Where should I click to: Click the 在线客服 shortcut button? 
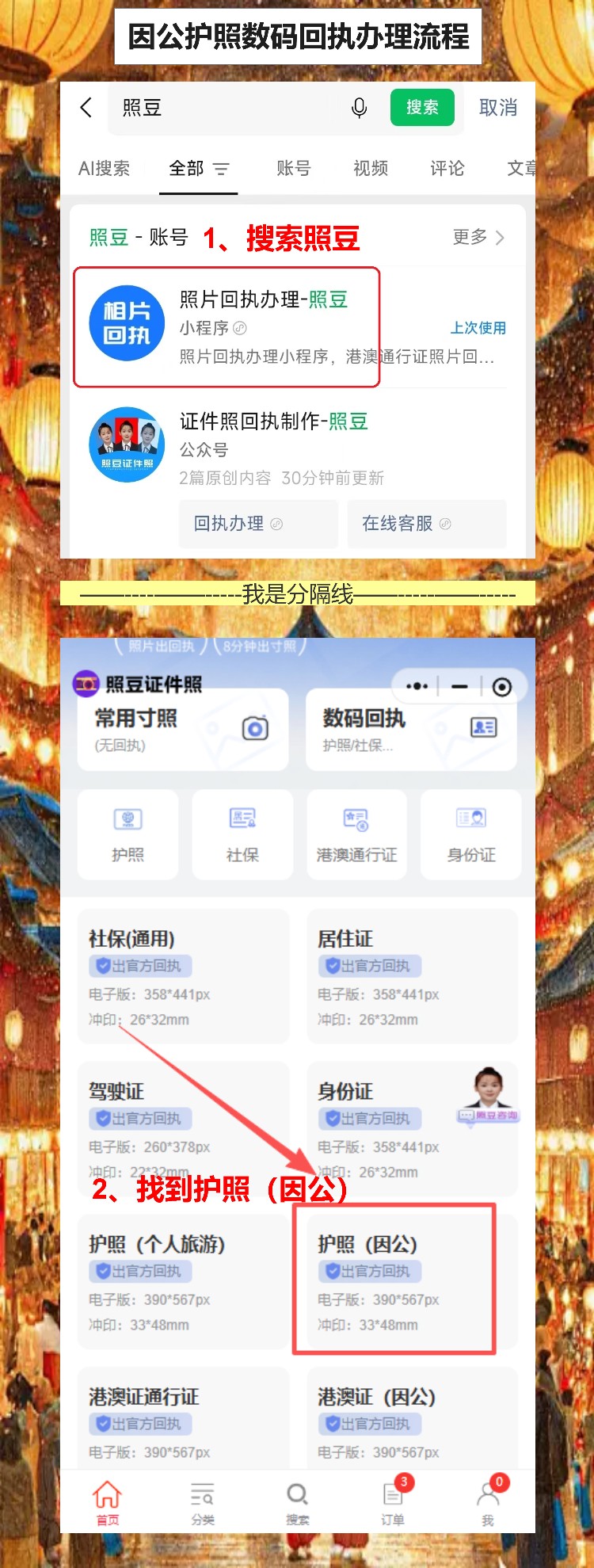[x=427, y=524]
